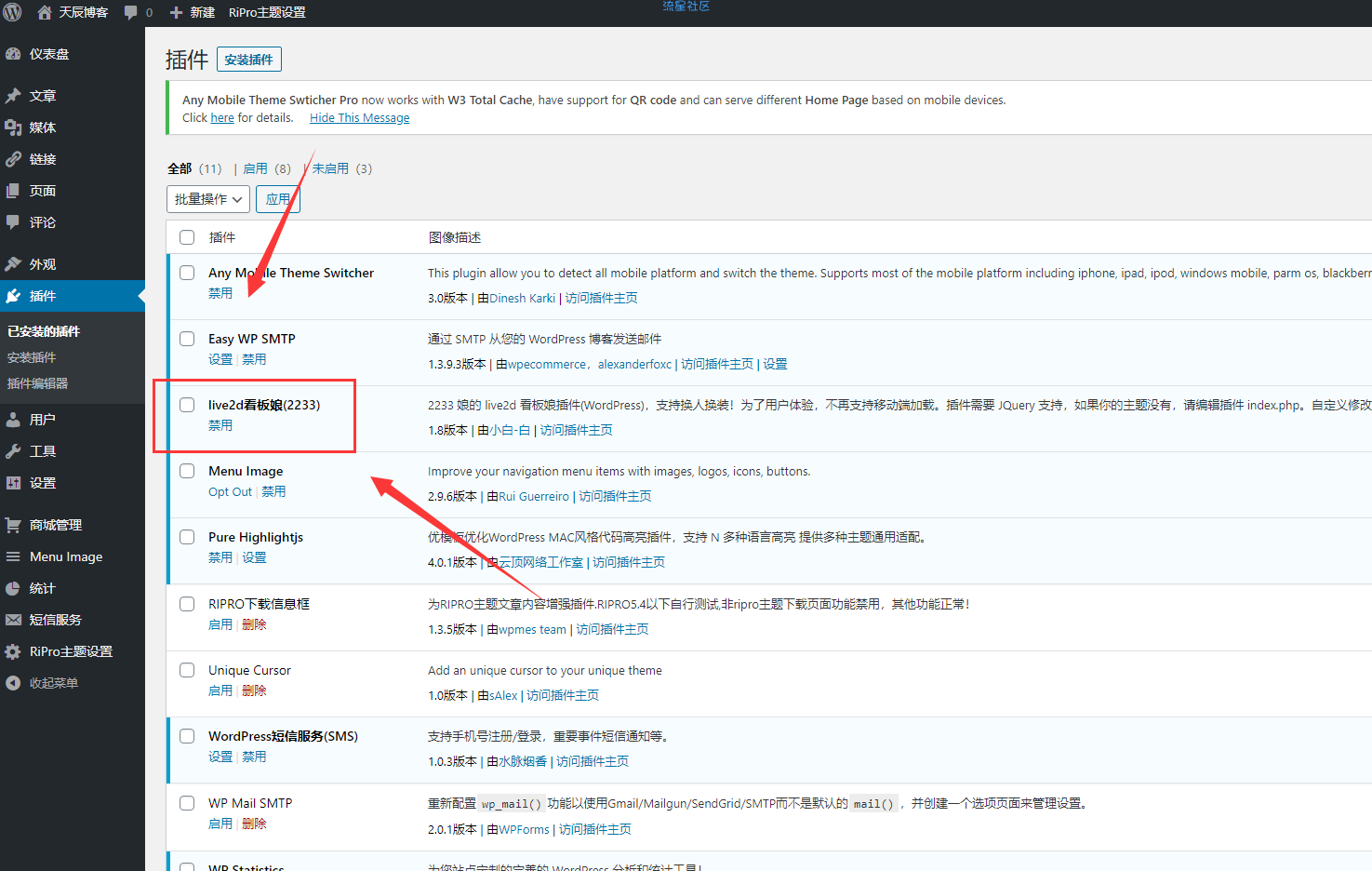Check the WordPress短信服务(SMS) checkbox
Screen dimensions: 1372x871
187,736
